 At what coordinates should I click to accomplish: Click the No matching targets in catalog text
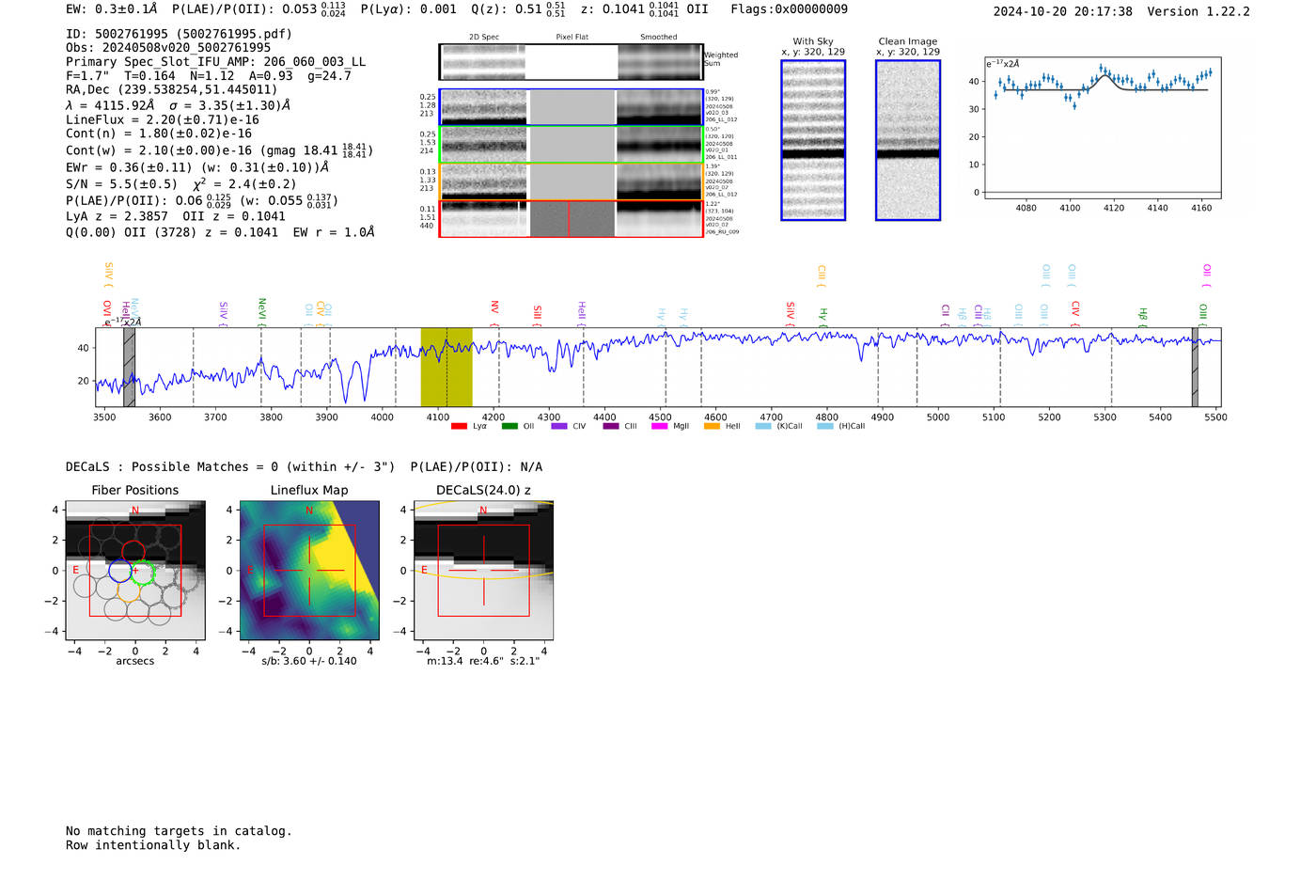[179, 831]
